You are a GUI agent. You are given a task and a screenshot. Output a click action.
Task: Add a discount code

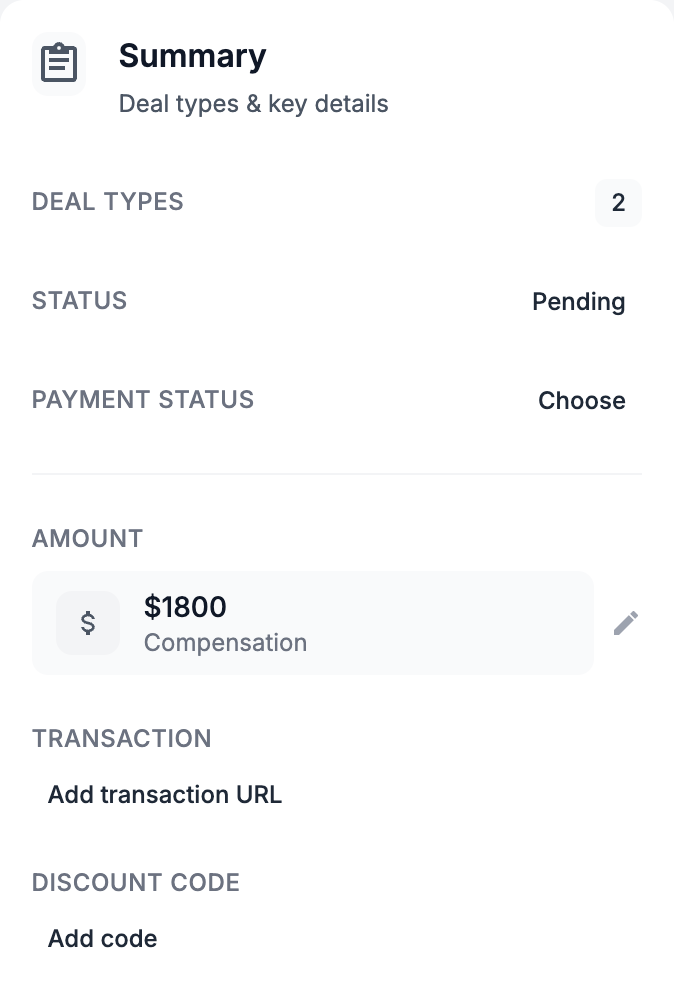point(102,939)
